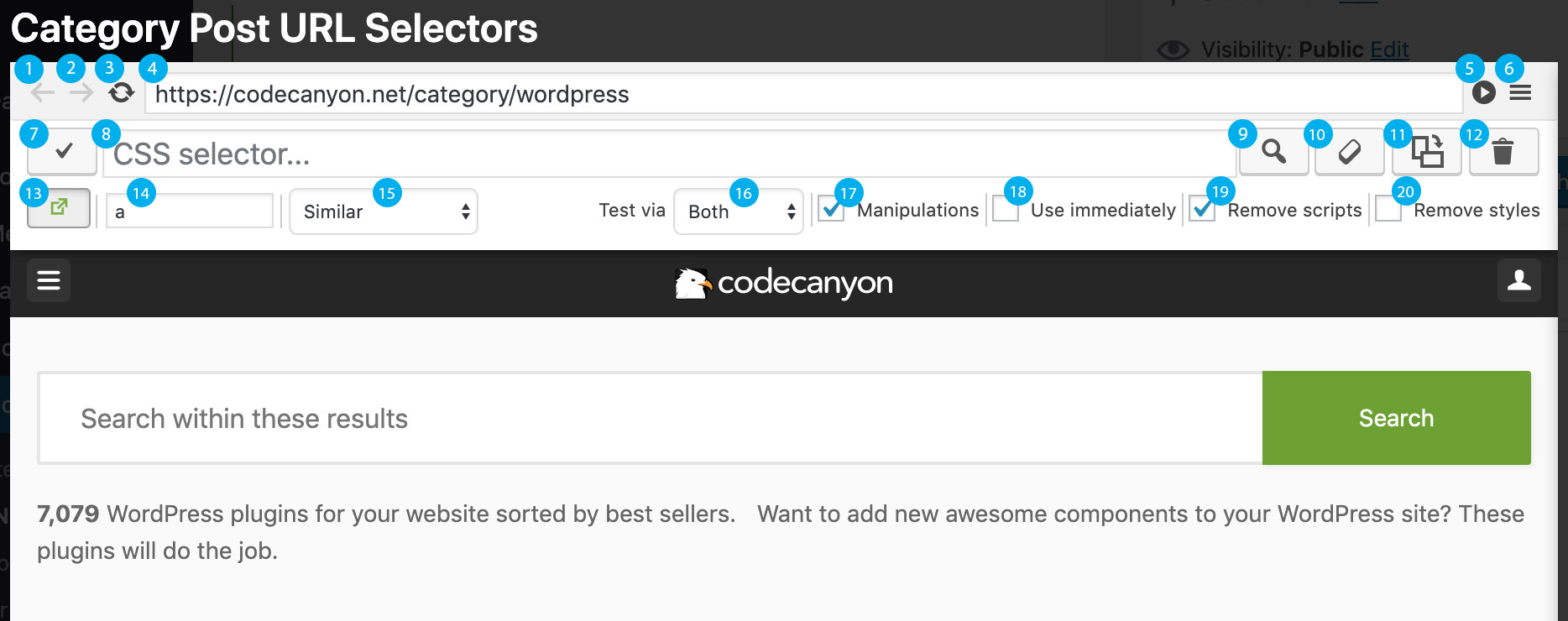The image size is (1568, 621).
Task: Go back with the left arrow
Action: (x=43, y=93)
